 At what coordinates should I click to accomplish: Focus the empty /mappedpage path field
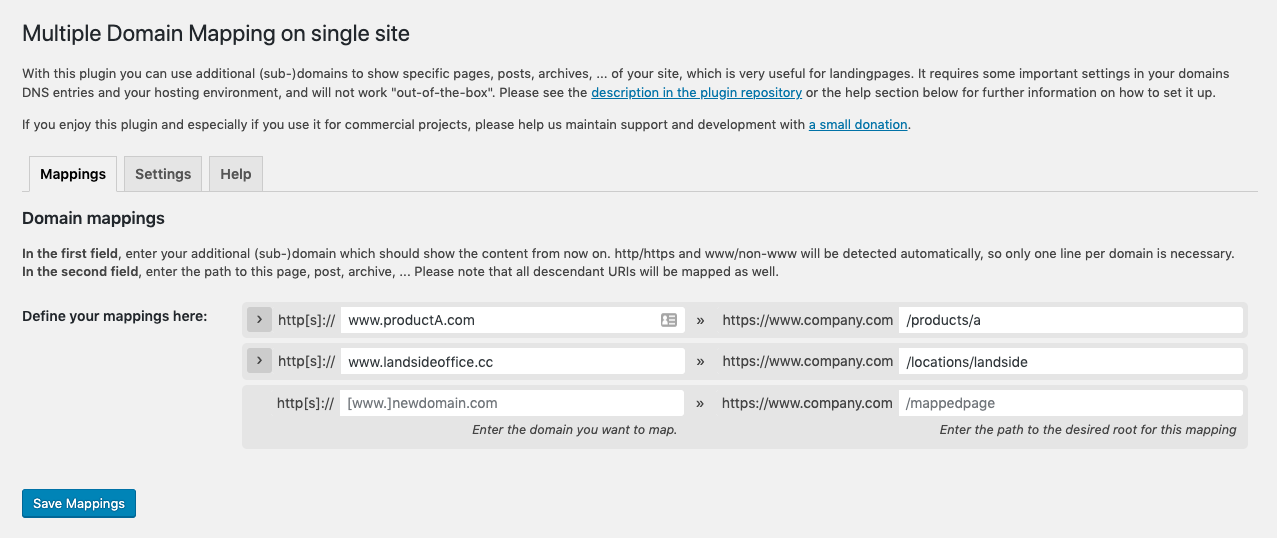pos(1070,403)
